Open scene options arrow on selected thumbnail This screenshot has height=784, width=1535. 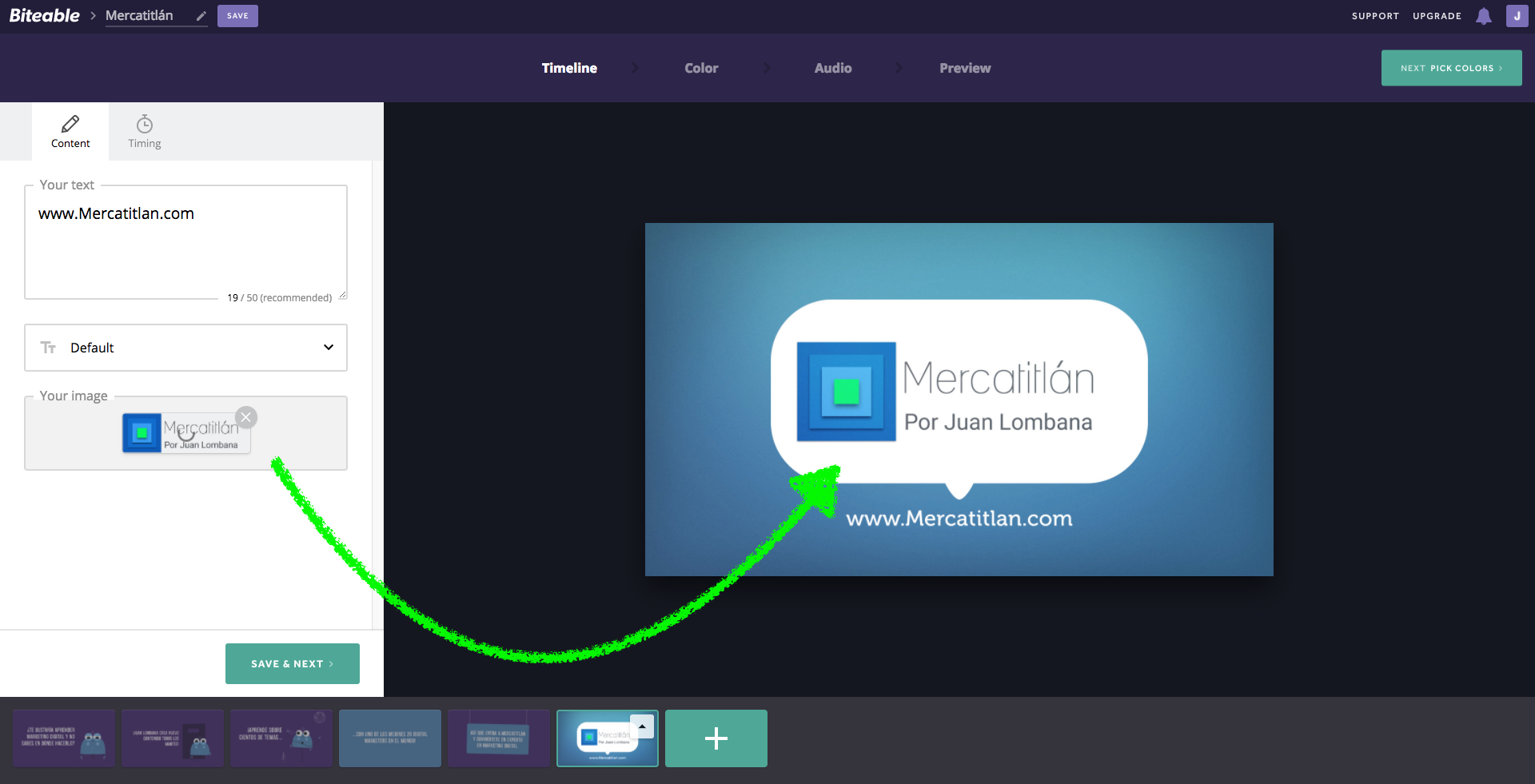click(642, 726)
